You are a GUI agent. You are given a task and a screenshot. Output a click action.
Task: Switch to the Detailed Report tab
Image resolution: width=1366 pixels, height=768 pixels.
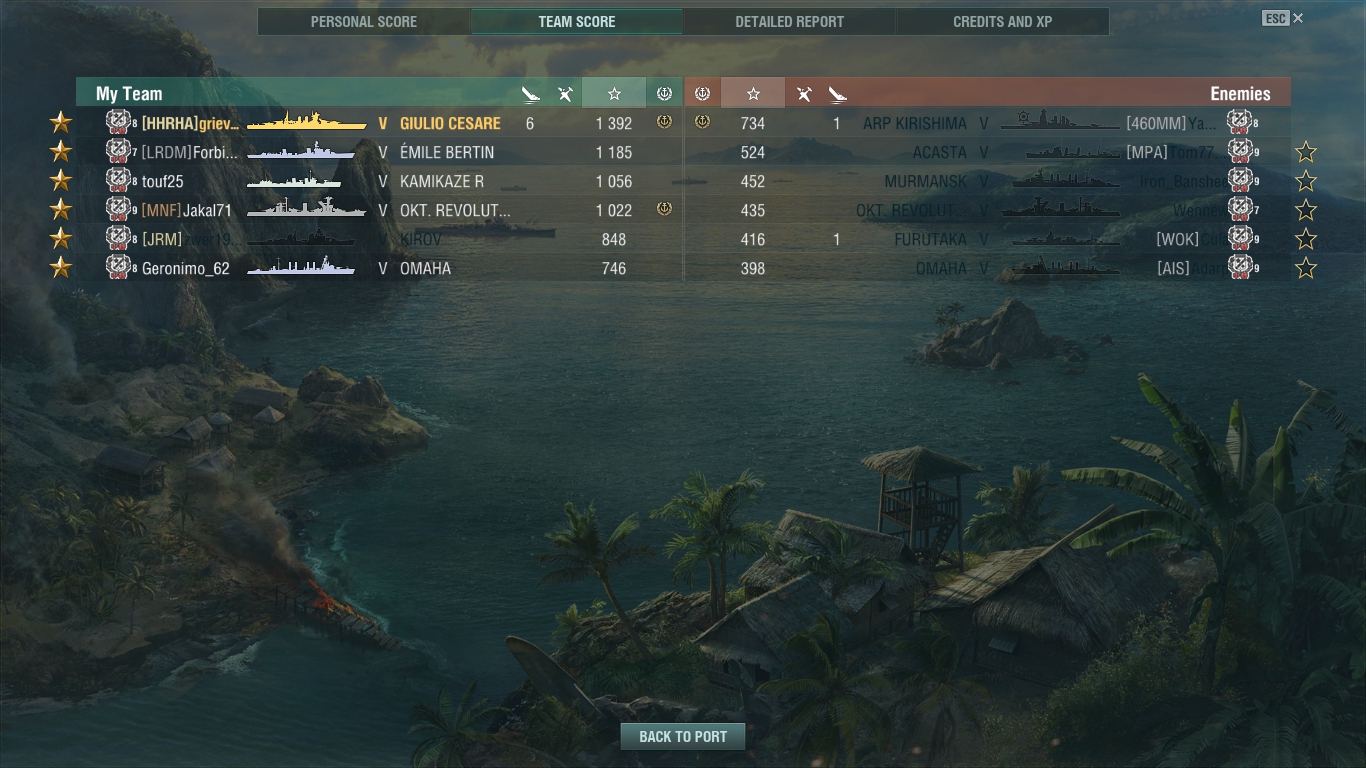coord(789,21)
